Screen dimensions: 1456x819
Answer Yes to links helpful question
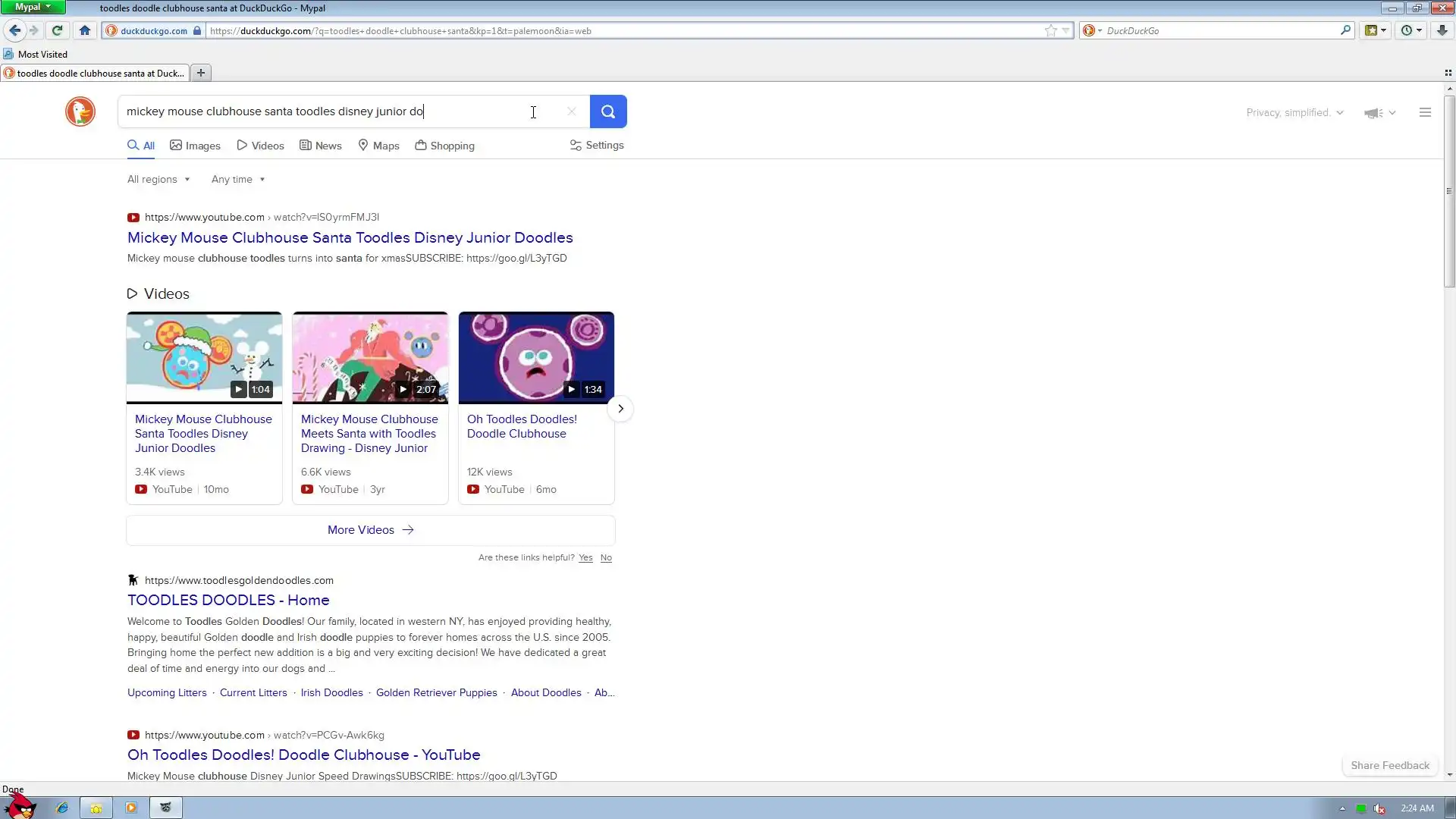585,557
